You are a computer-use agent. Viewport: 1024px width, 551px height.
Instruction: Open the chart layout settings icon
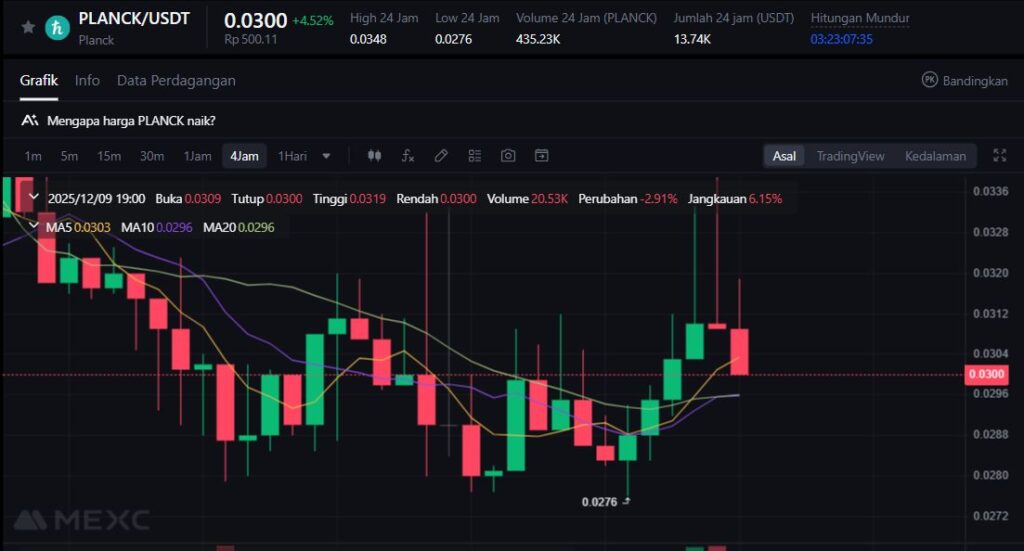[x=475, y=156]
